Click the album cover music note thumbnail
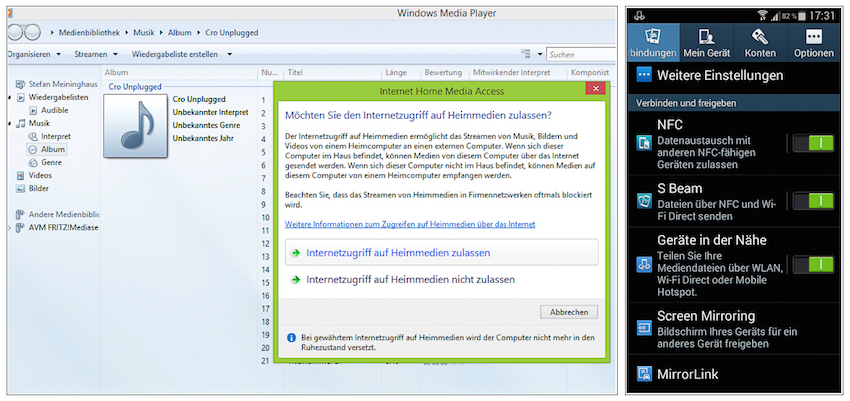850x401 pixels. tap(136, 126)
